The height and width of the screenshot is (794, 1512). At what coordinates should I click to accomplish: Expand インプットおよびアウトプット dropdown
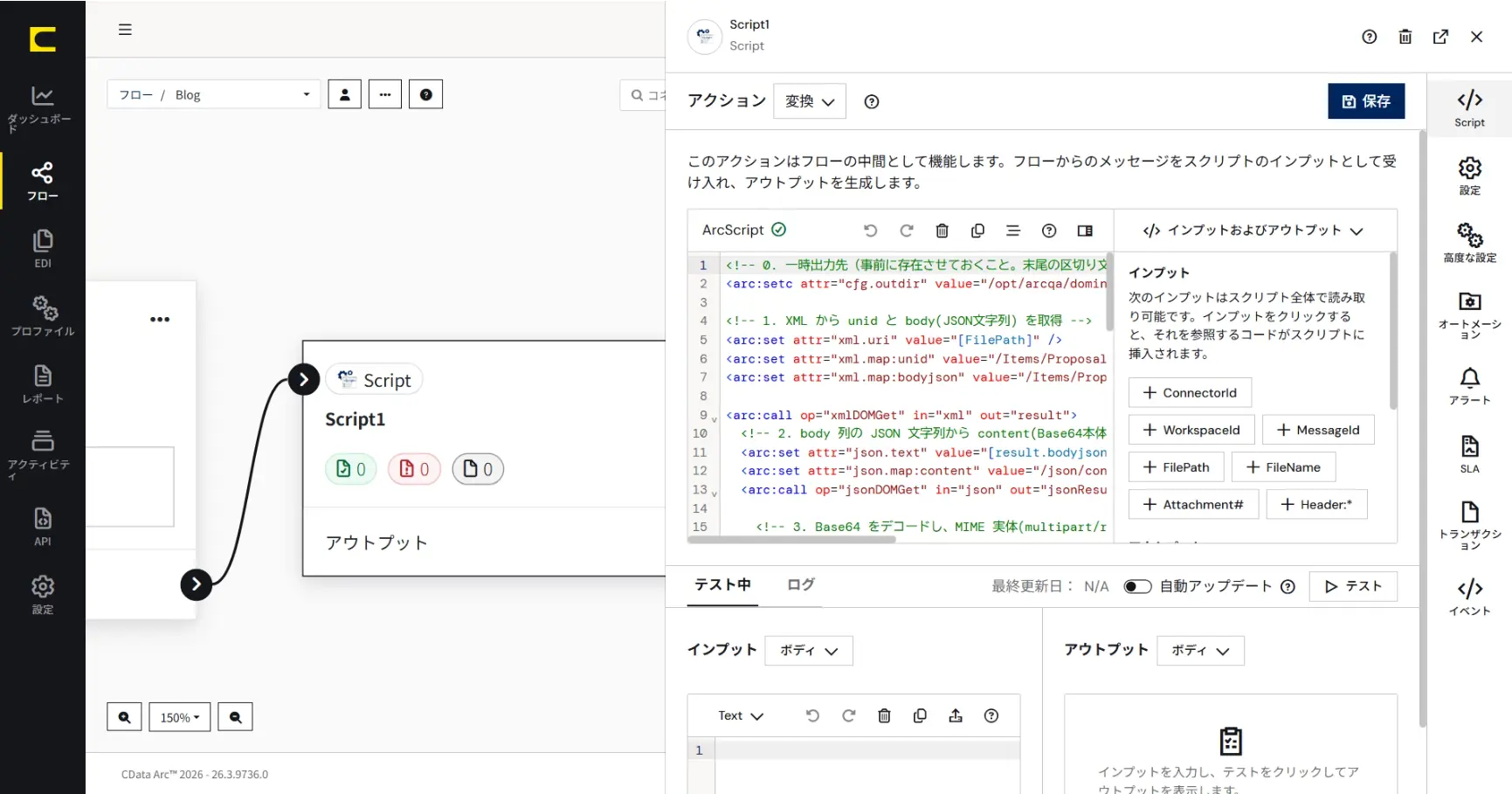point(1253,231)
